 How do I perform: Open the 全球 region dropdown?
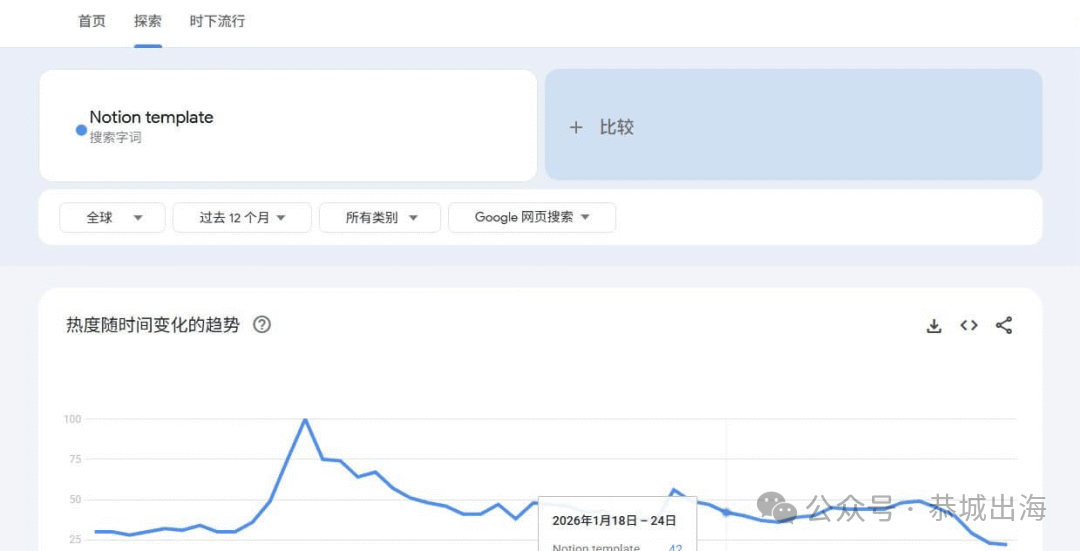[112, 218]
